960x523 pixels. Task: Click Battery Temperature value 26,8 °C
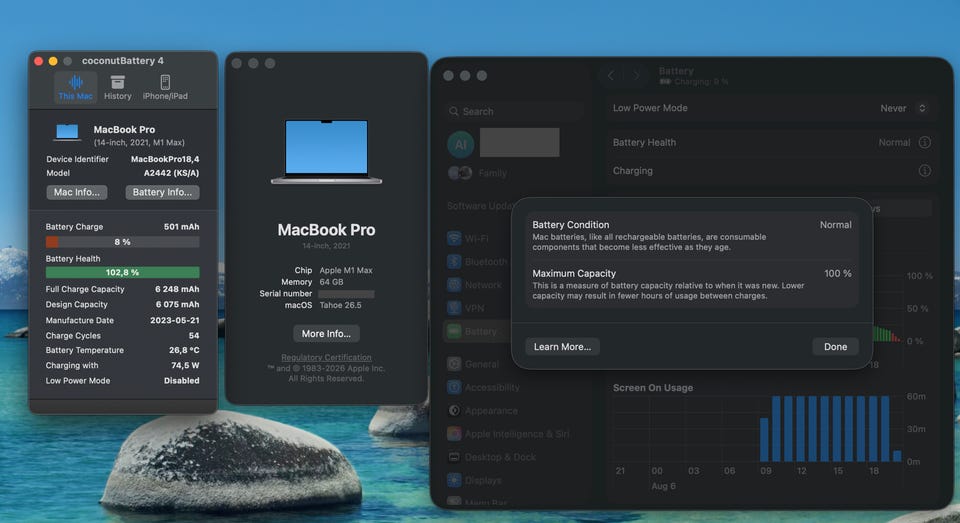[x=184, y=350]
